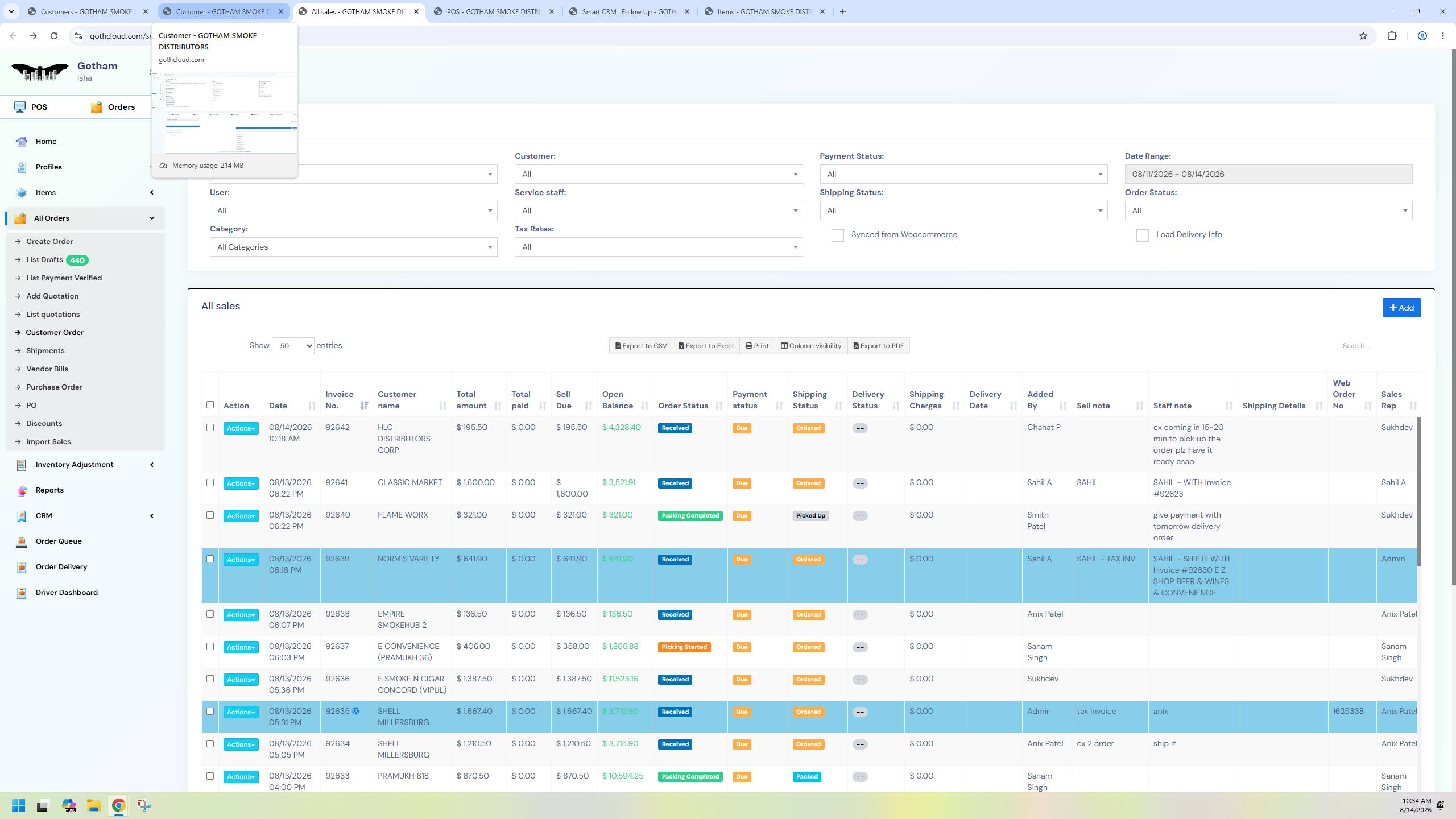Open the Order Queue icon
The height and width of the screenshot is (819, 1456).
[22, 541]
